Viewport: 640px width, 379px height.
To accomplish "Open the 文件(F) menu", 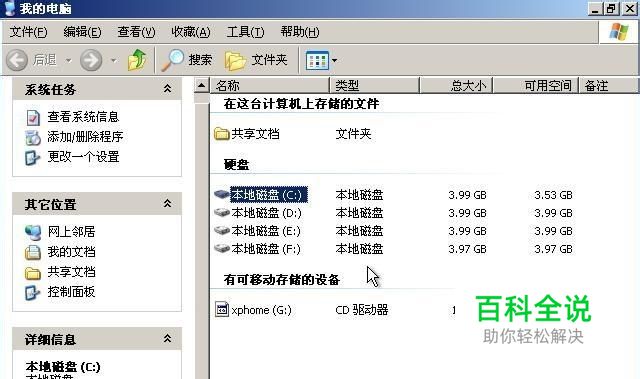I will 28,32.
